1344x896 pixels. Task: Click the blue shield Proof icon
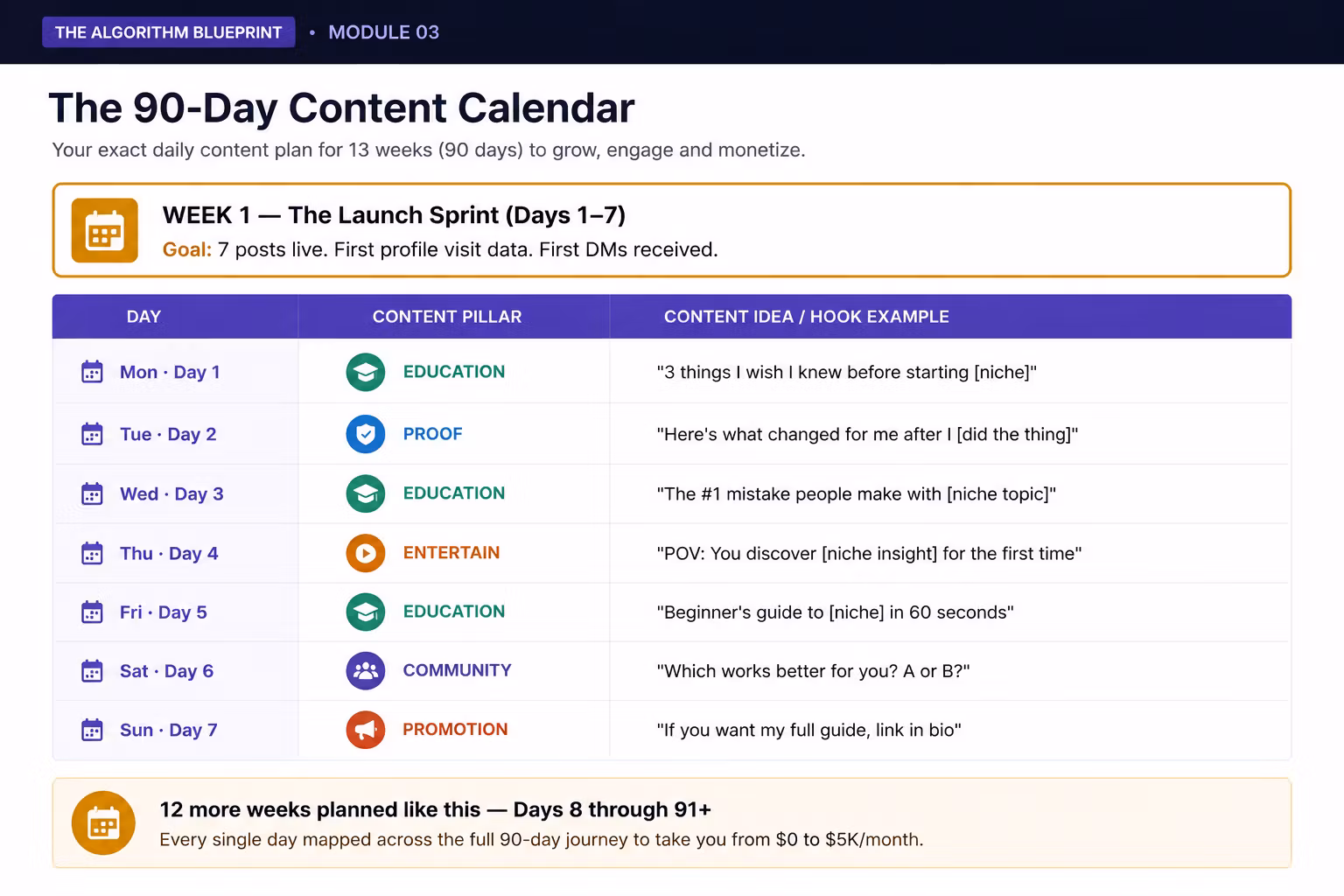[366, 434]
